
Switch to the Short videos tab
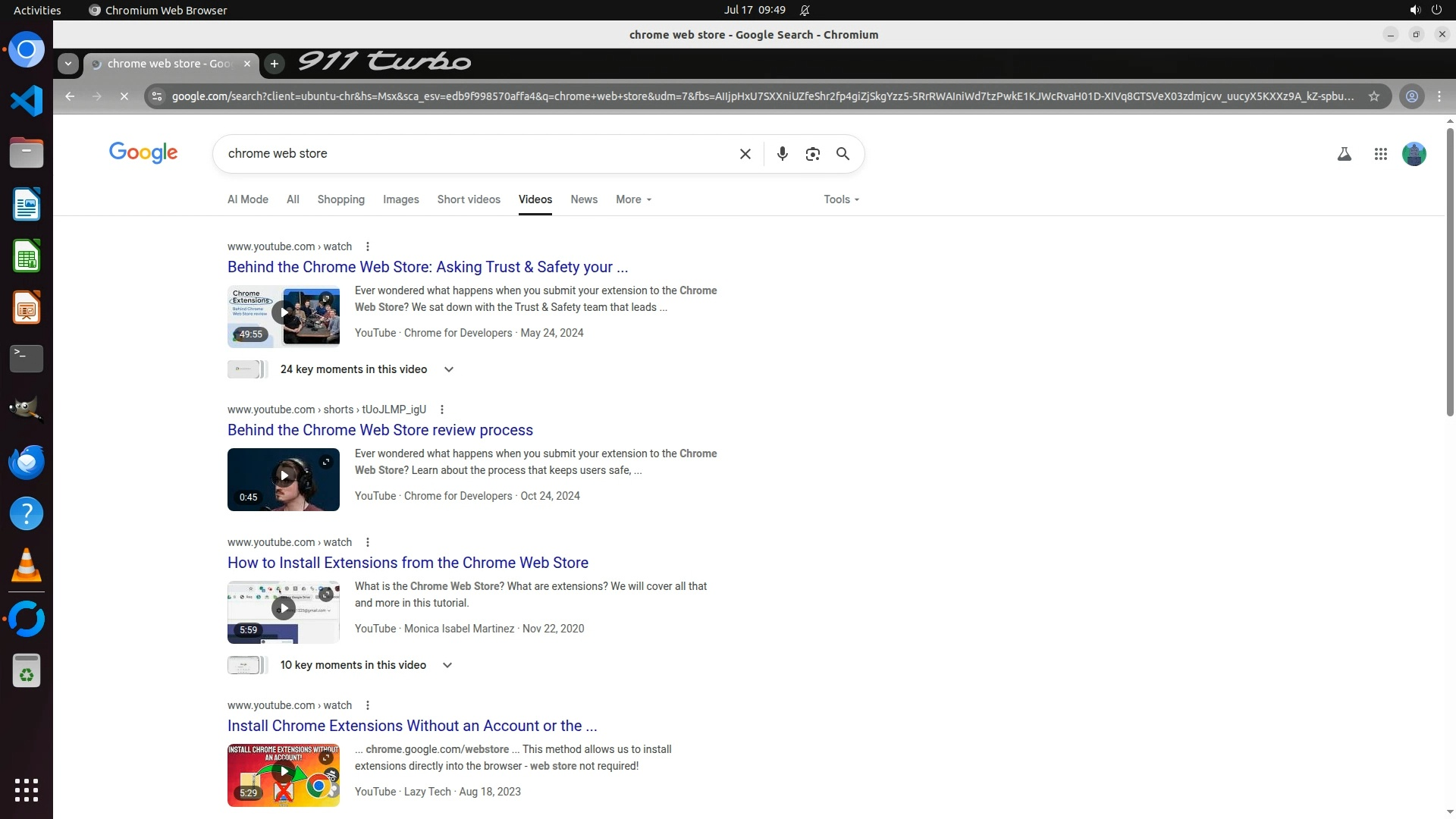(468, 199)
